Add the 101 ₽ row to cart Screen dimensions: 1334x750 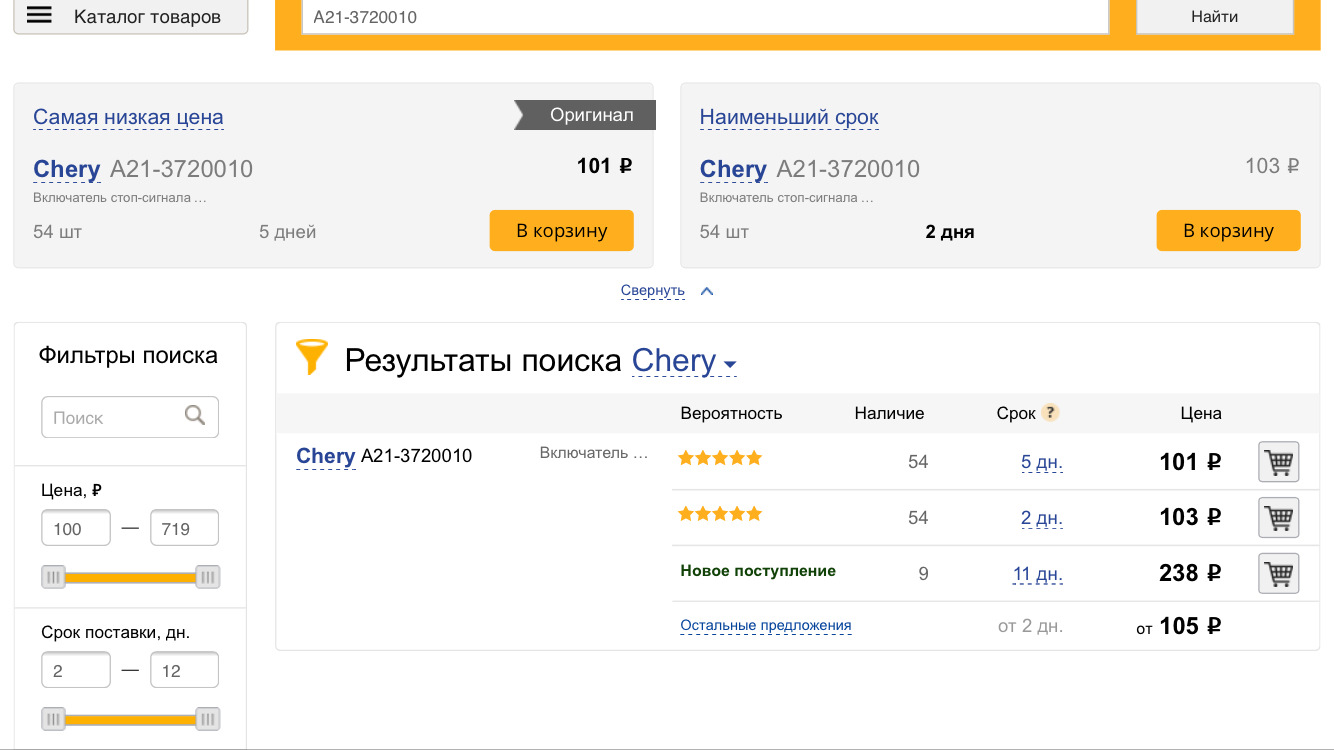click(x=1279, y=462)
